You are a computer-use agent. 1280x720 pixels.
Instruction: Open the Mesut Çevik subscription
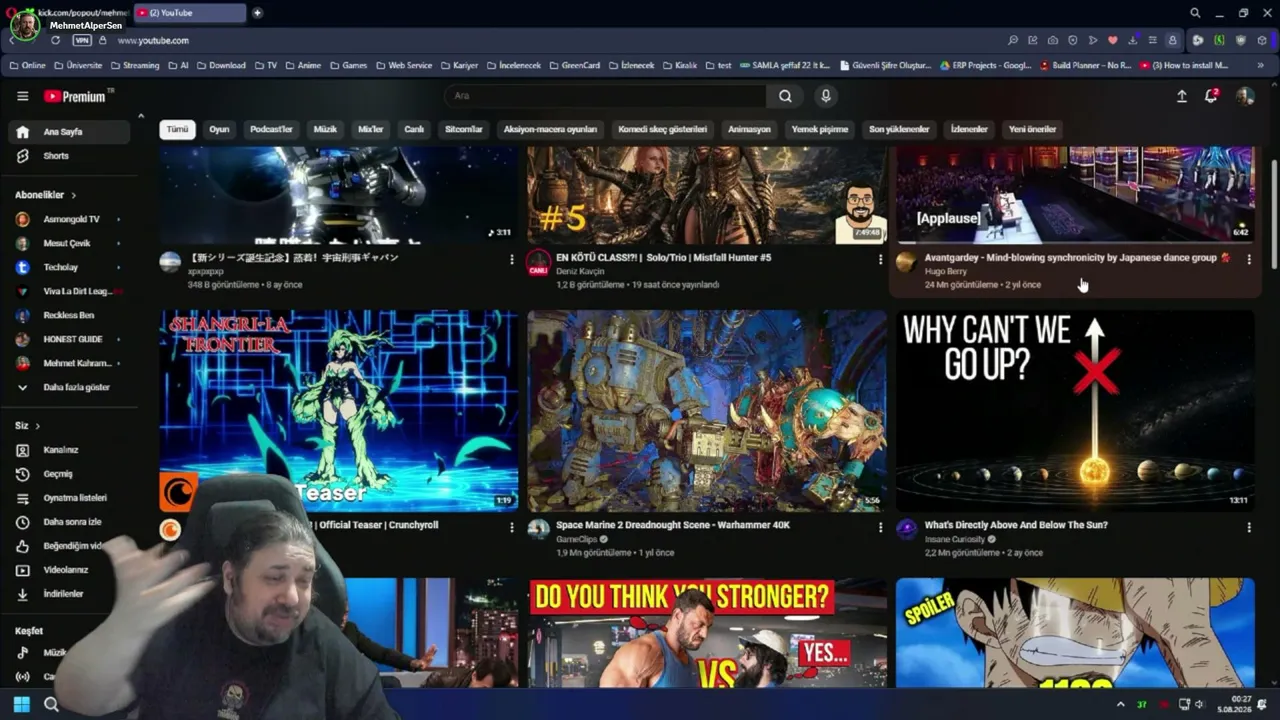pos(69,243)
